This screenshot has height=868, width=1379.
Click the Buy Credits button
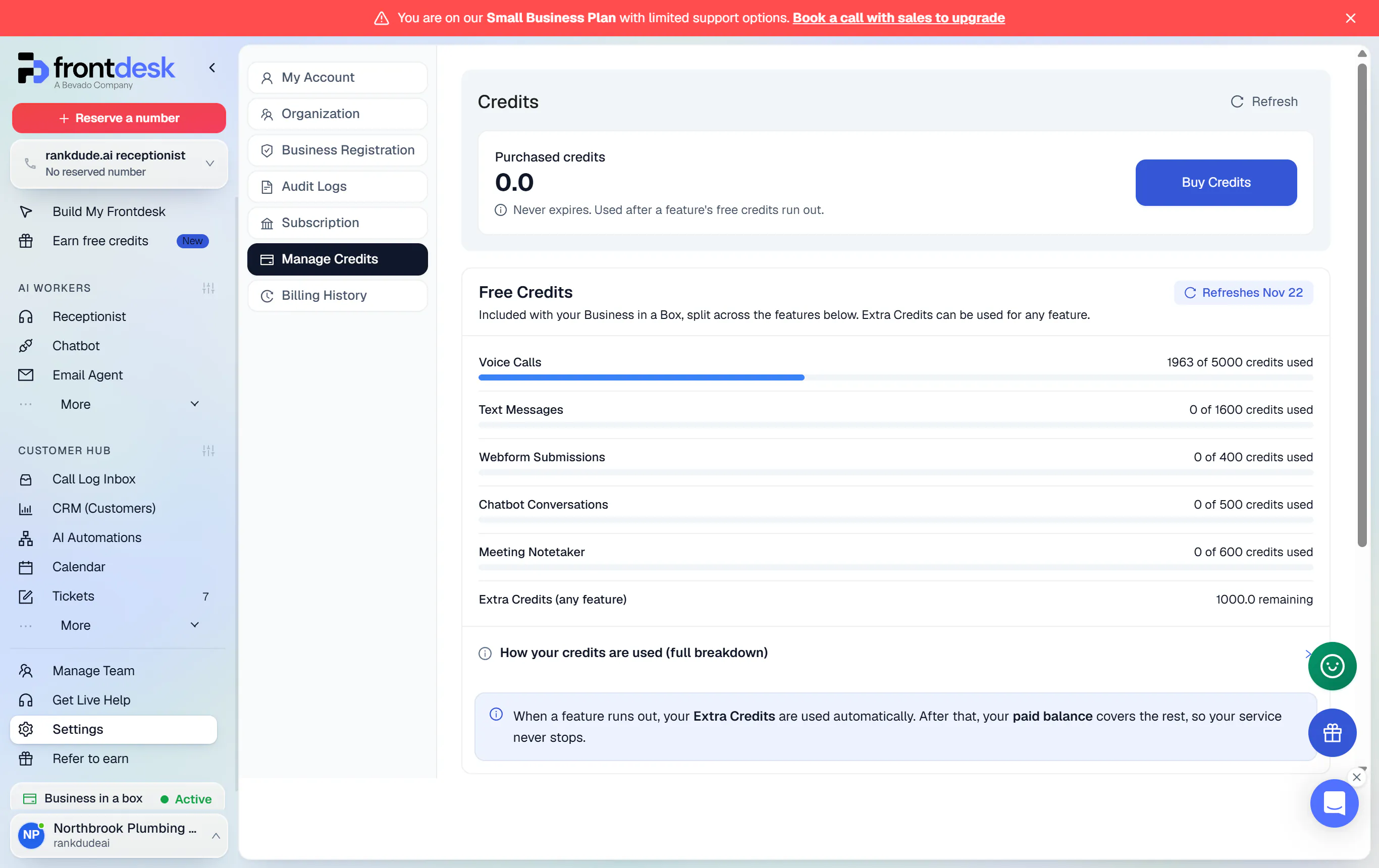pos(1216,183)
